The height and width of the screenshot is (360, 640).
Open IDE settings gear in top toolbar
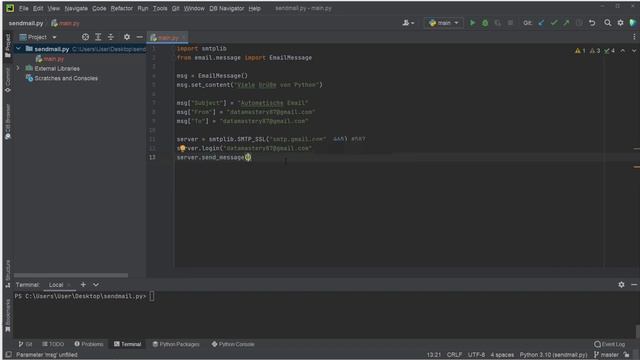point(620,23)
